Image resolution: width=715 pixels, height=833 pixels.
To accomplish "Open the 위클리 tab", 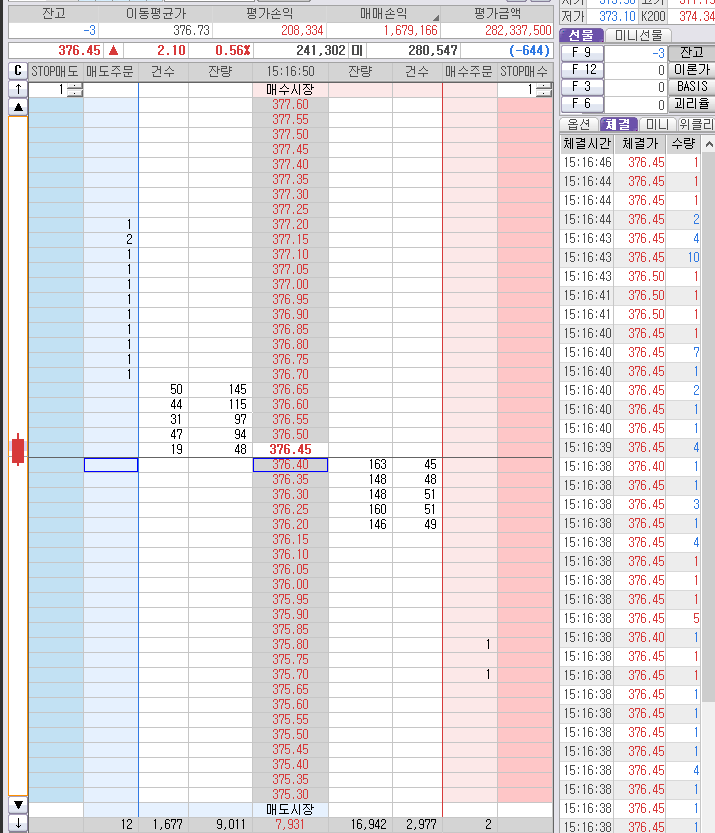I will (x=696, y=124).
